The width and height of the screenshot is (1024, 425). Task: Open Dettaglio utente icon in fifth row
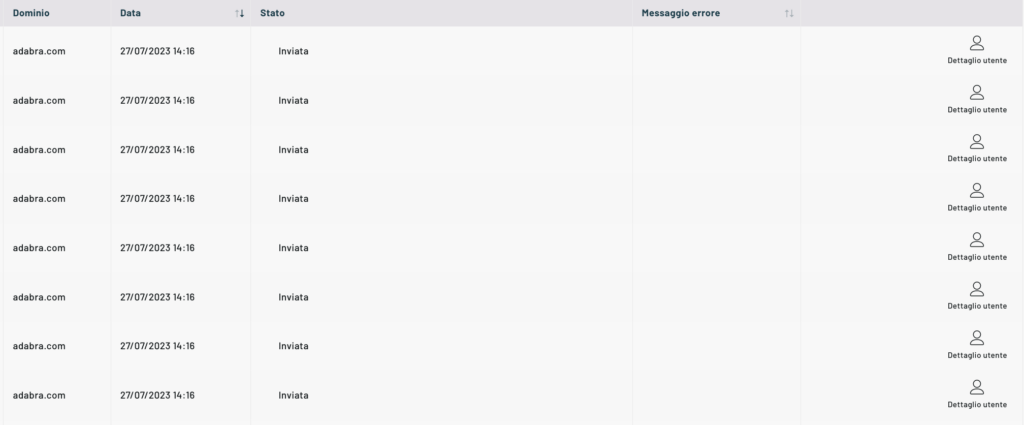tap(976, 240)
